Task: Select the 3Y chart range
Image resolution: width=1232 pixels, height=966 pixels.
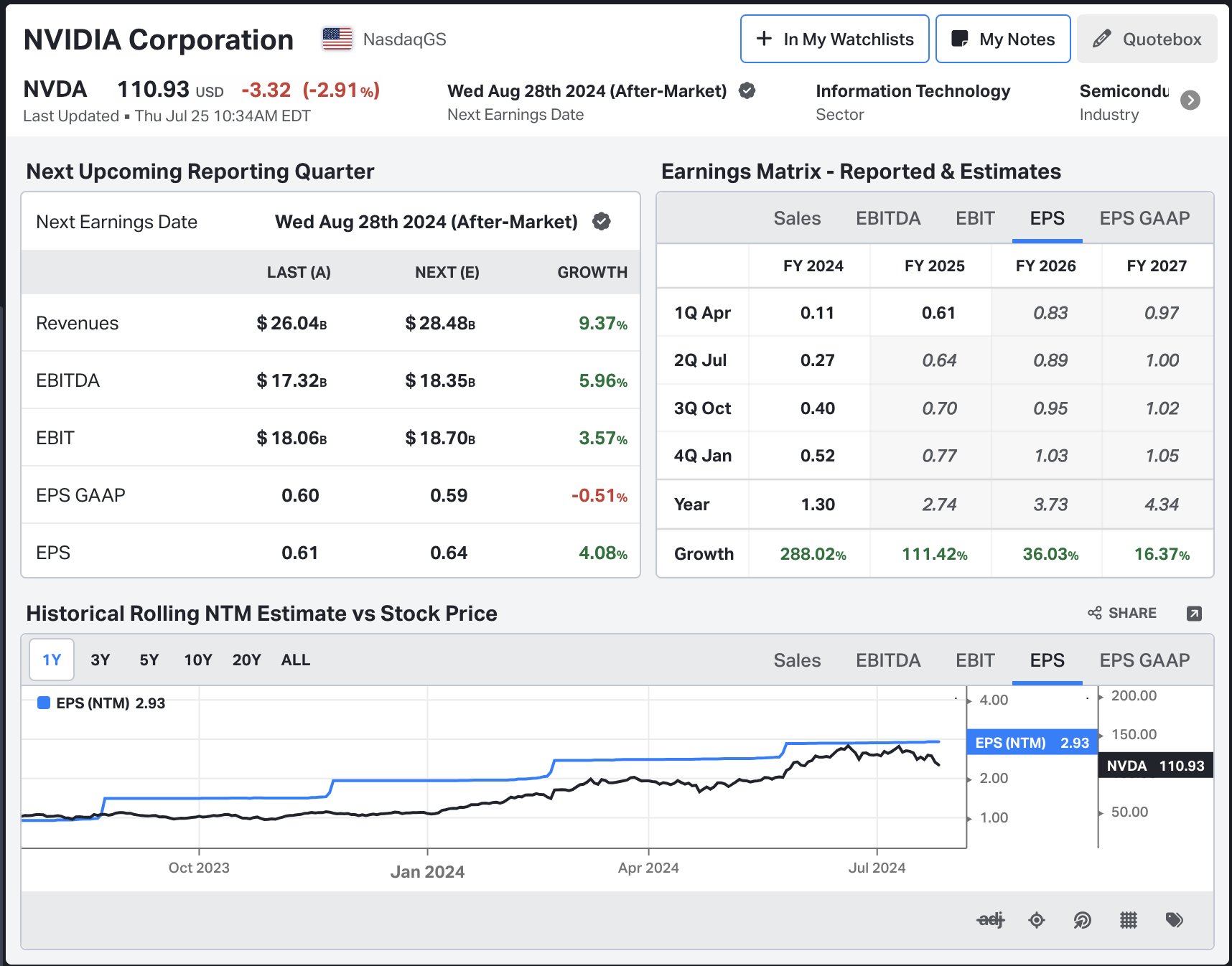Action: 101,660
